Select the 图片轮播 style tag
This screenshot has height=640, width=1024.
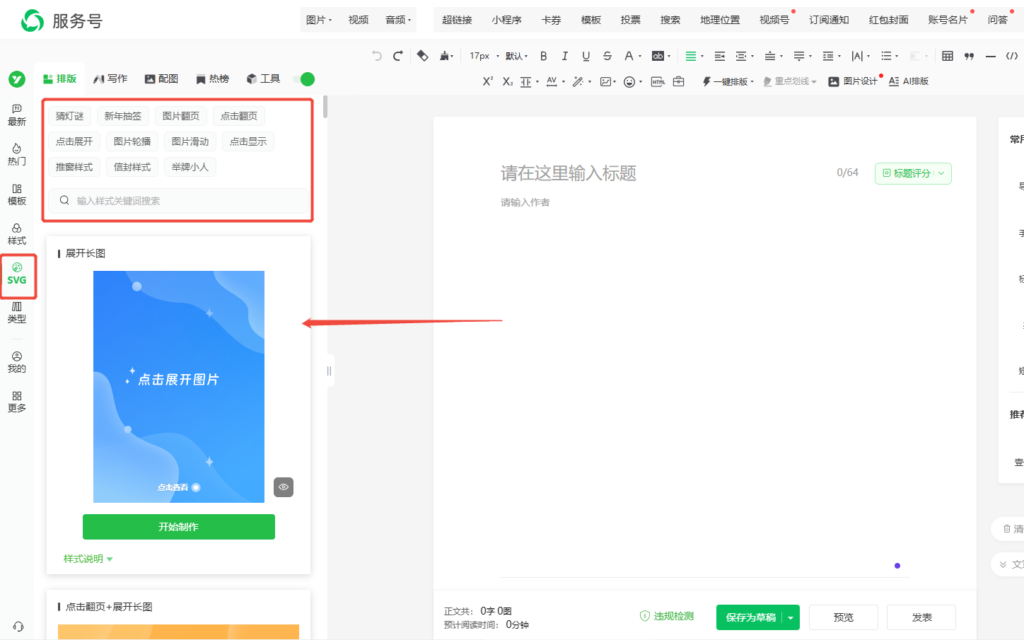(x=132, y=142)
